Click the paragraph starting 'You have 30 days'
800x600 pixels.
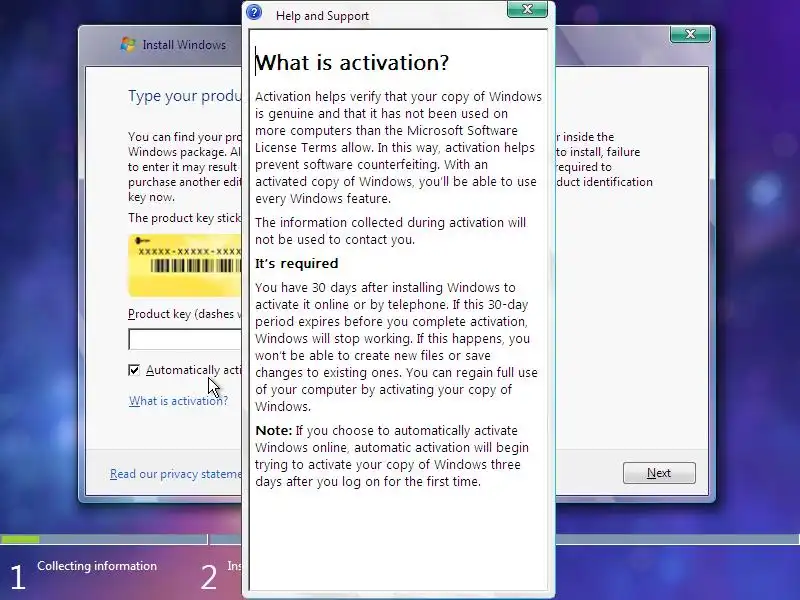(396, 347)
